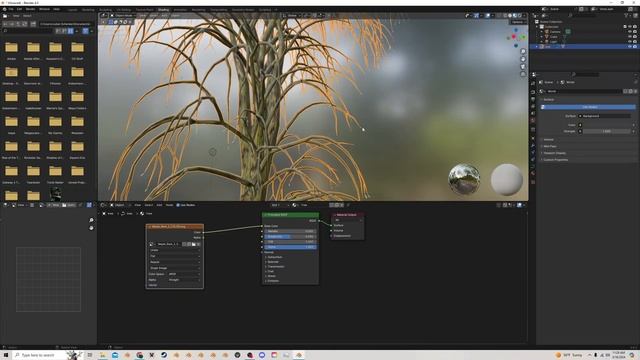640x360 pixels.
Task: Toggle Use Nodes checkbox in node editor
Action: click(178, 205)
